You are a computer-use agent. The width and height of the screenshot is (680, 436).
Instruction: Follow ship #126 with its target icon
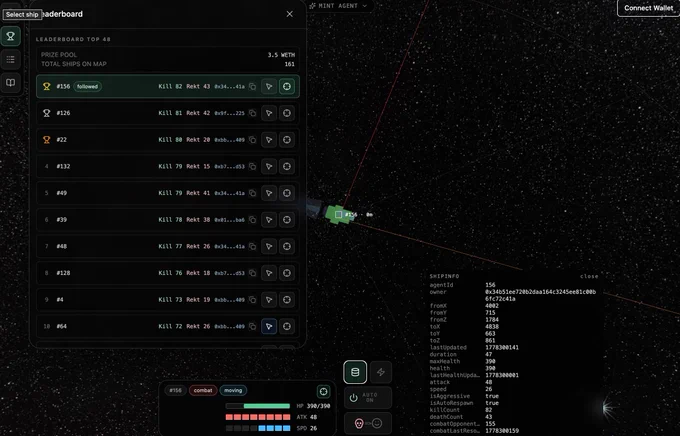(287, 113)
